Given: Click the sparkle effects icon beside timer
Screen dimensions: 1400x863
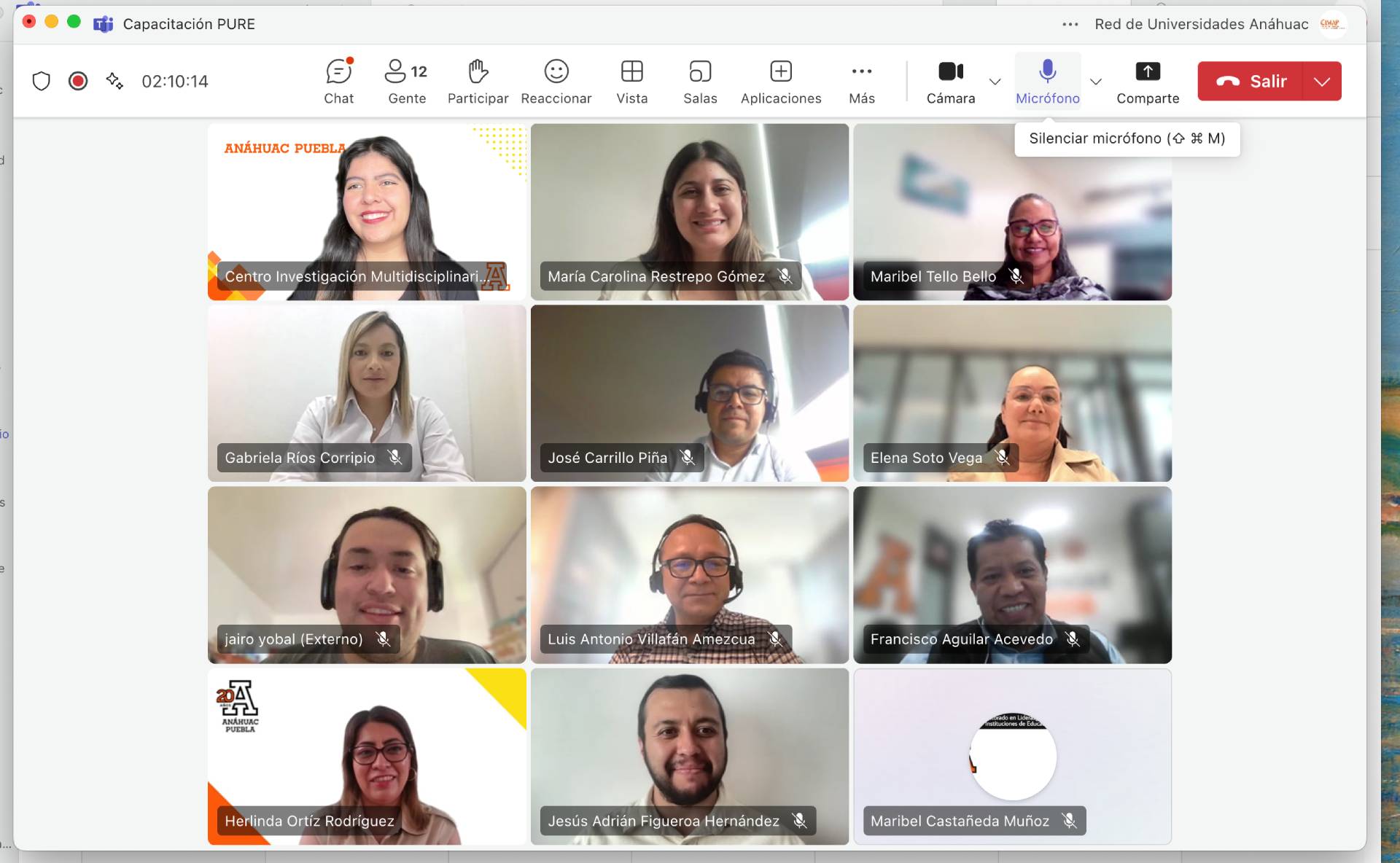Looking at the screenshot, I should (x=114, y=81).
